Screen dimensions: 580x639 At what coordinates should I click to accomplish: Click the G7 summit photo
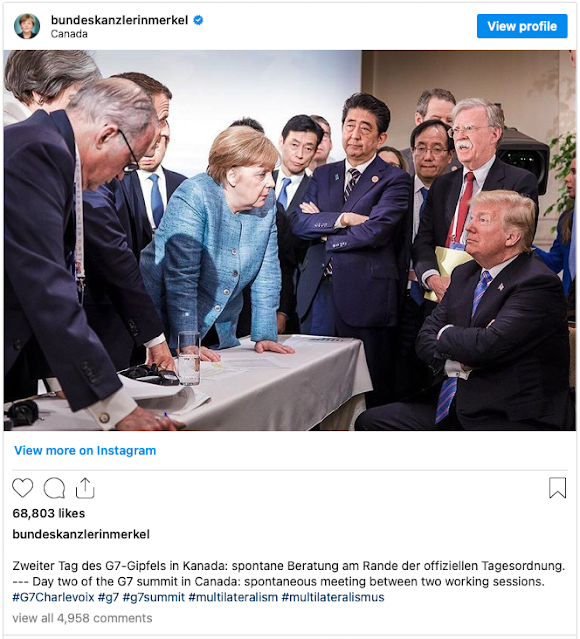click(x=289, y=240)
